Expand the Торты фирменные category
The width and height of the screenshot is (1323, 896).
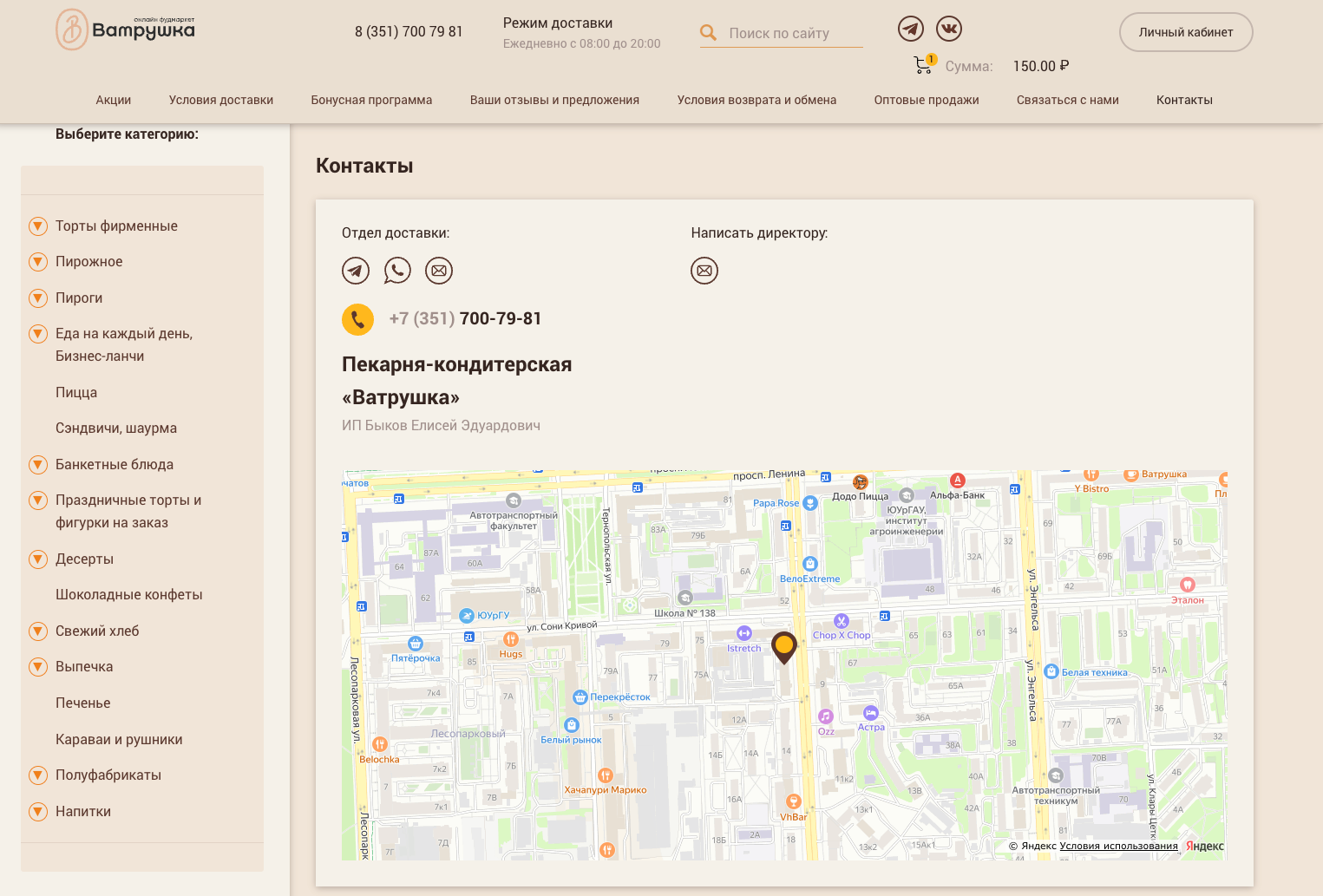pos(38,226)
